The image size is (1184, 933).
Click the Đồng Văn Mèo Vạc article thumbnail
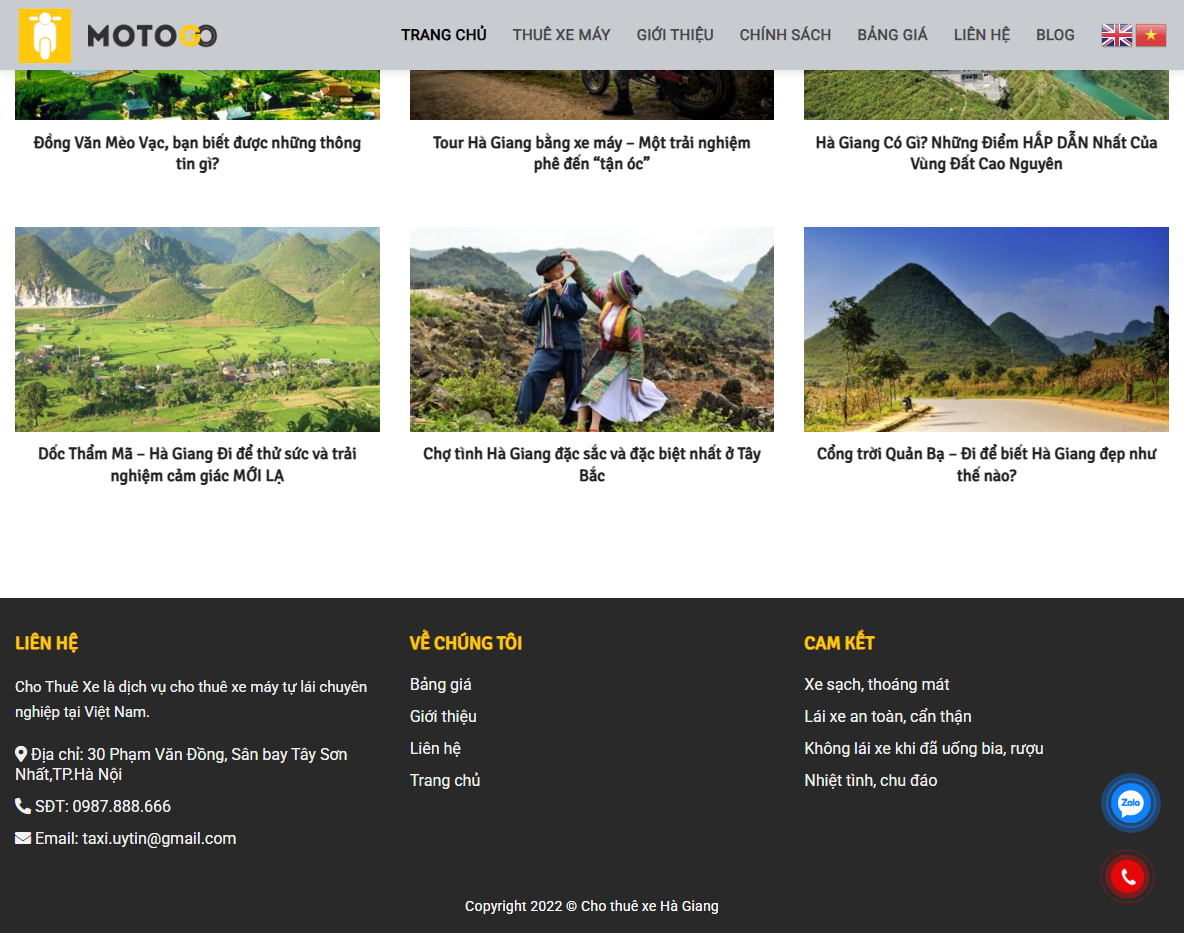[x=196, y=60]
